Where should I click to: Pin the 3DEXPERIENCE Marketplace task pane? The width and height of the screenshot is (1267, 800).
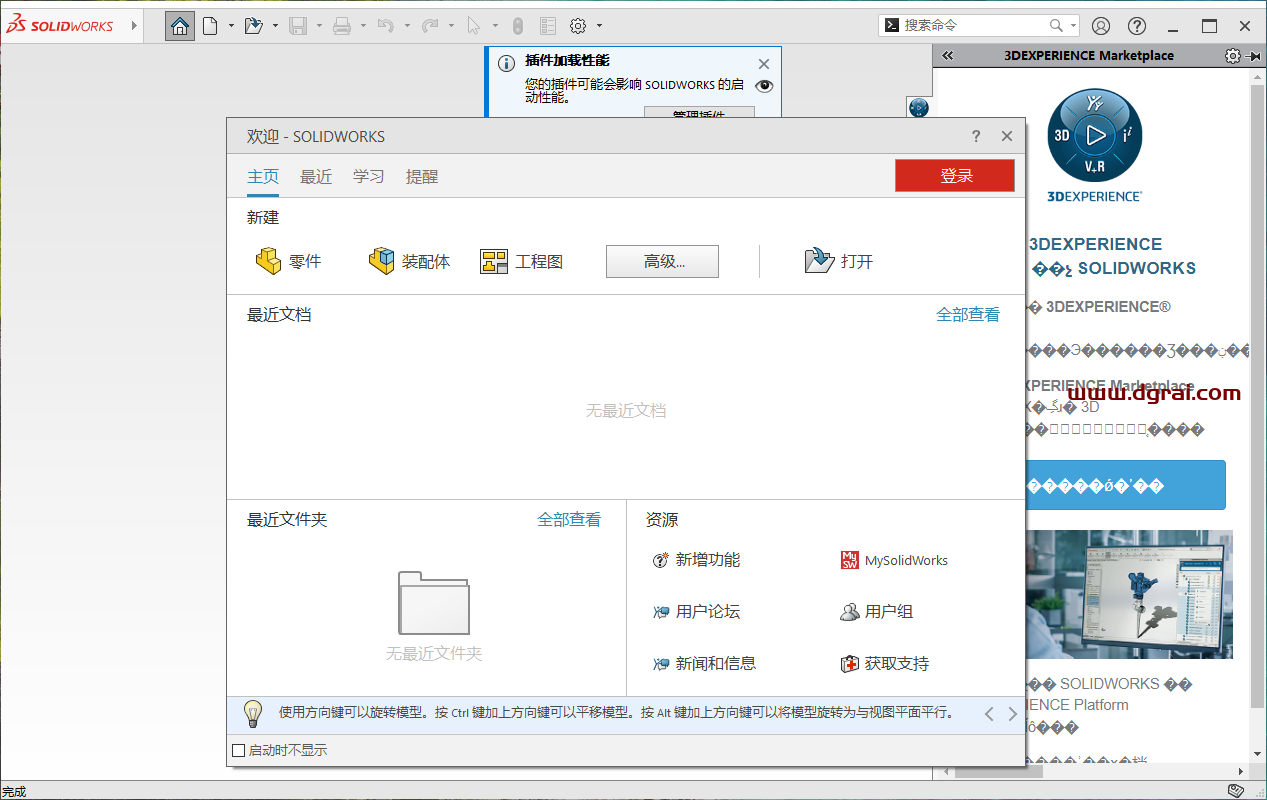[1255, 56]
